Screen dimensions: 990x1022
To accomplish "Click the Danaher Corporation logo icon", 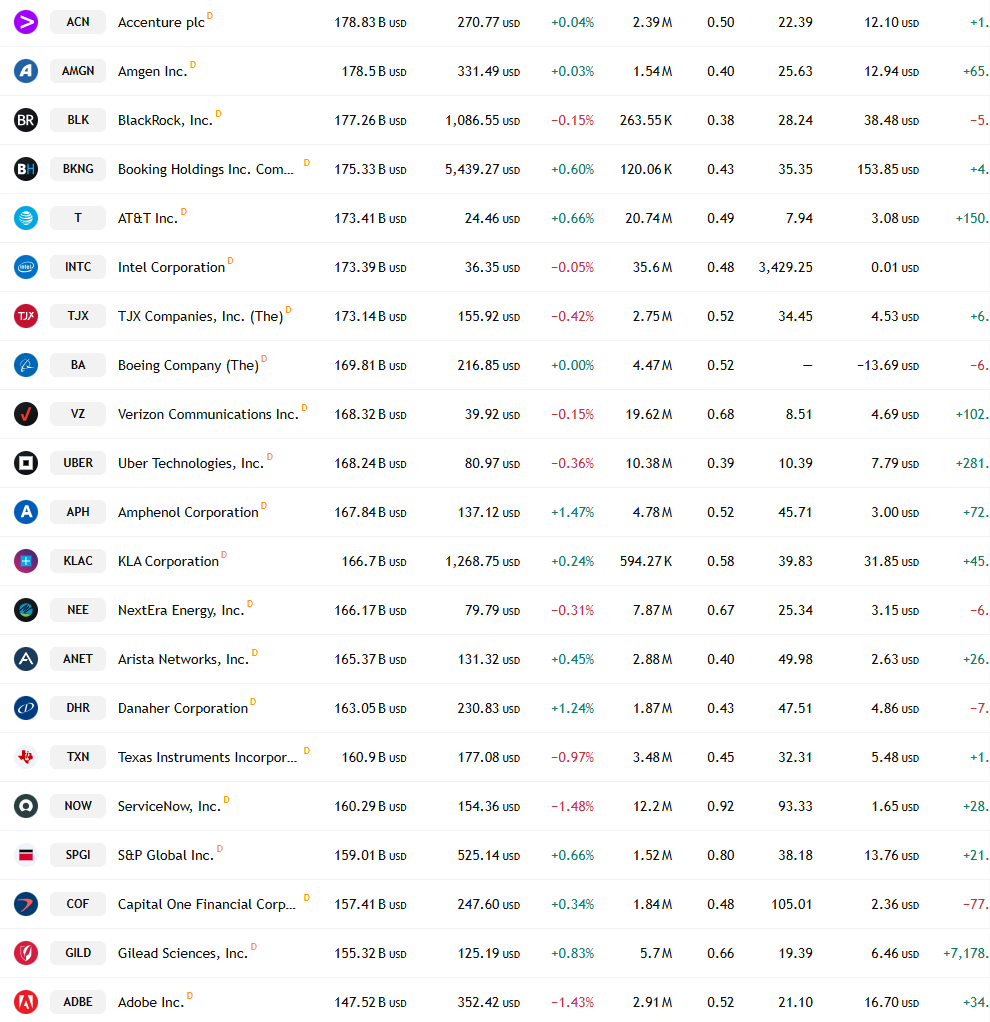I will coord(26,708).
